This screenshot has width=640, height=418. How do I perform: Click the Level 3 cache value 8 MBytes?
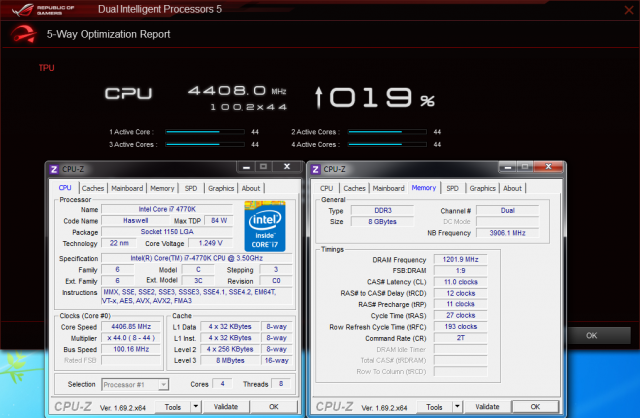(230, 360)
